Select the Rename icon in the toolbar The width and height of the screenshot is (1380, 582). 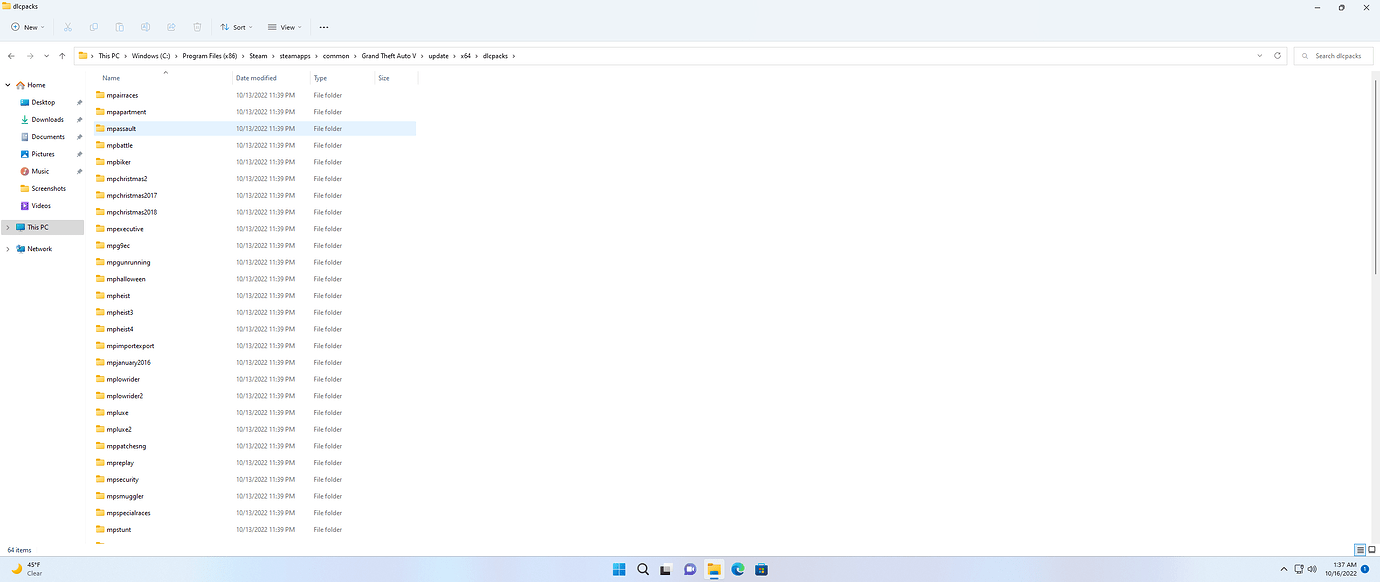pyautogui.click(x=145, y=27)
